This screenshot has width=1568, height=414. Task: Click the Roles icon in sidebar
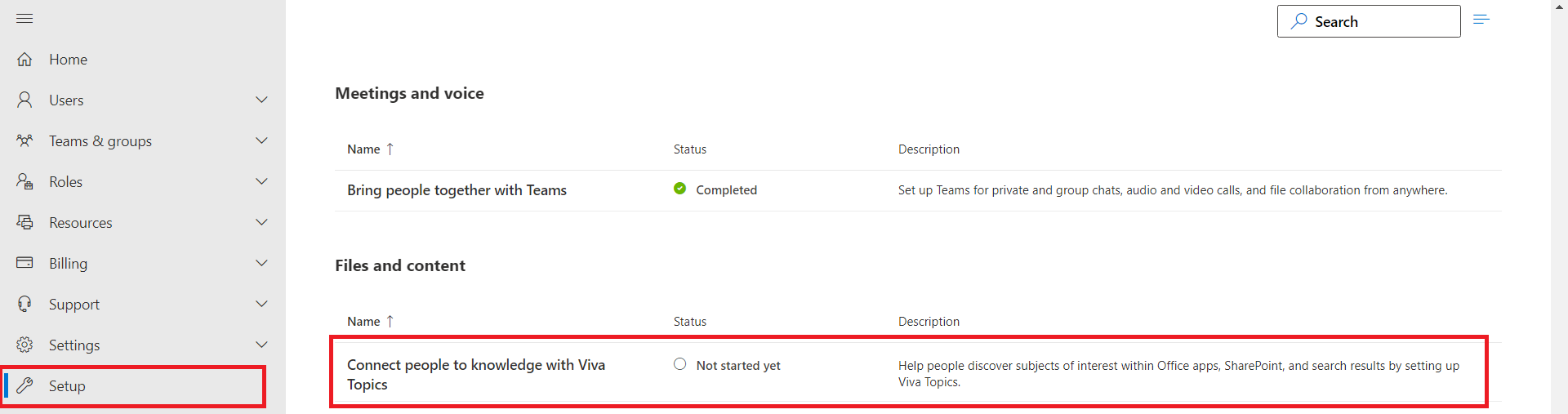(x=24, y=181)
